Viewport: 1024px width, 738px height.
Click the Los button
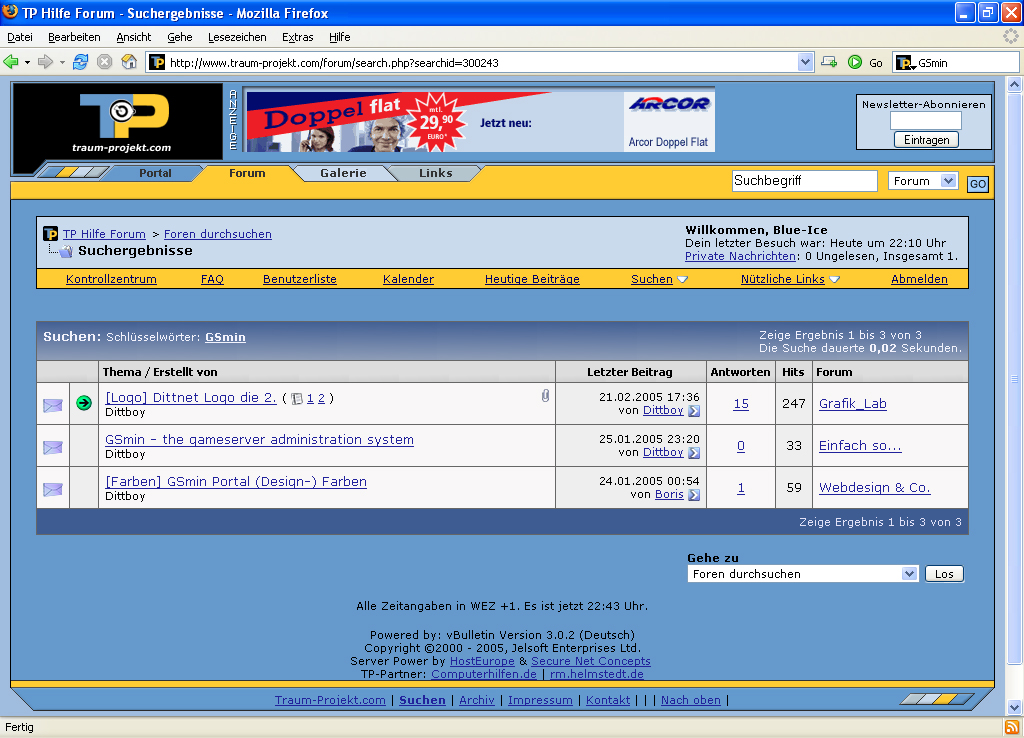944,574
